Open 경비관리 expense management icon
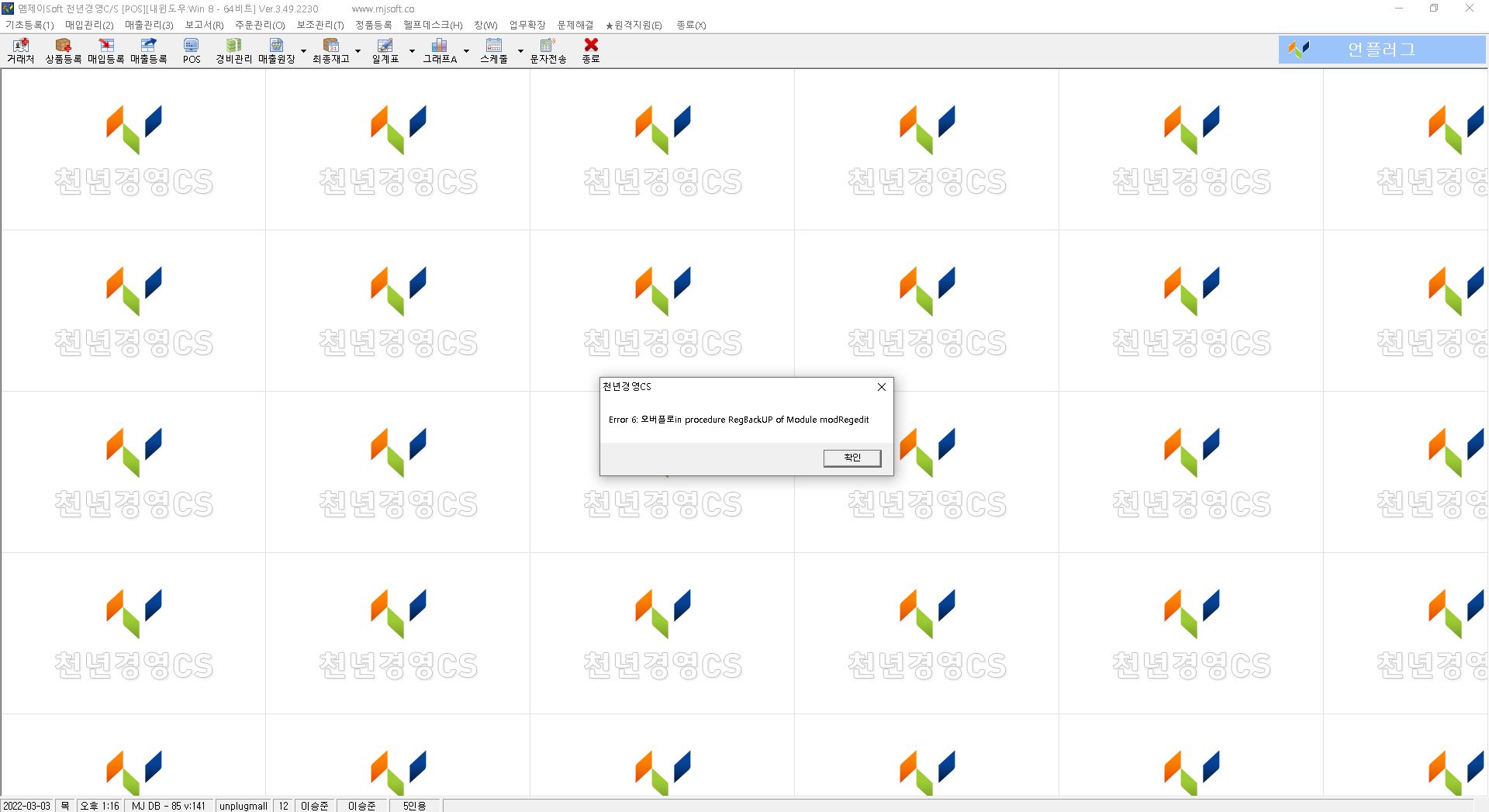1489x812 pixels. pyautogui.click(x=234, y=51)
